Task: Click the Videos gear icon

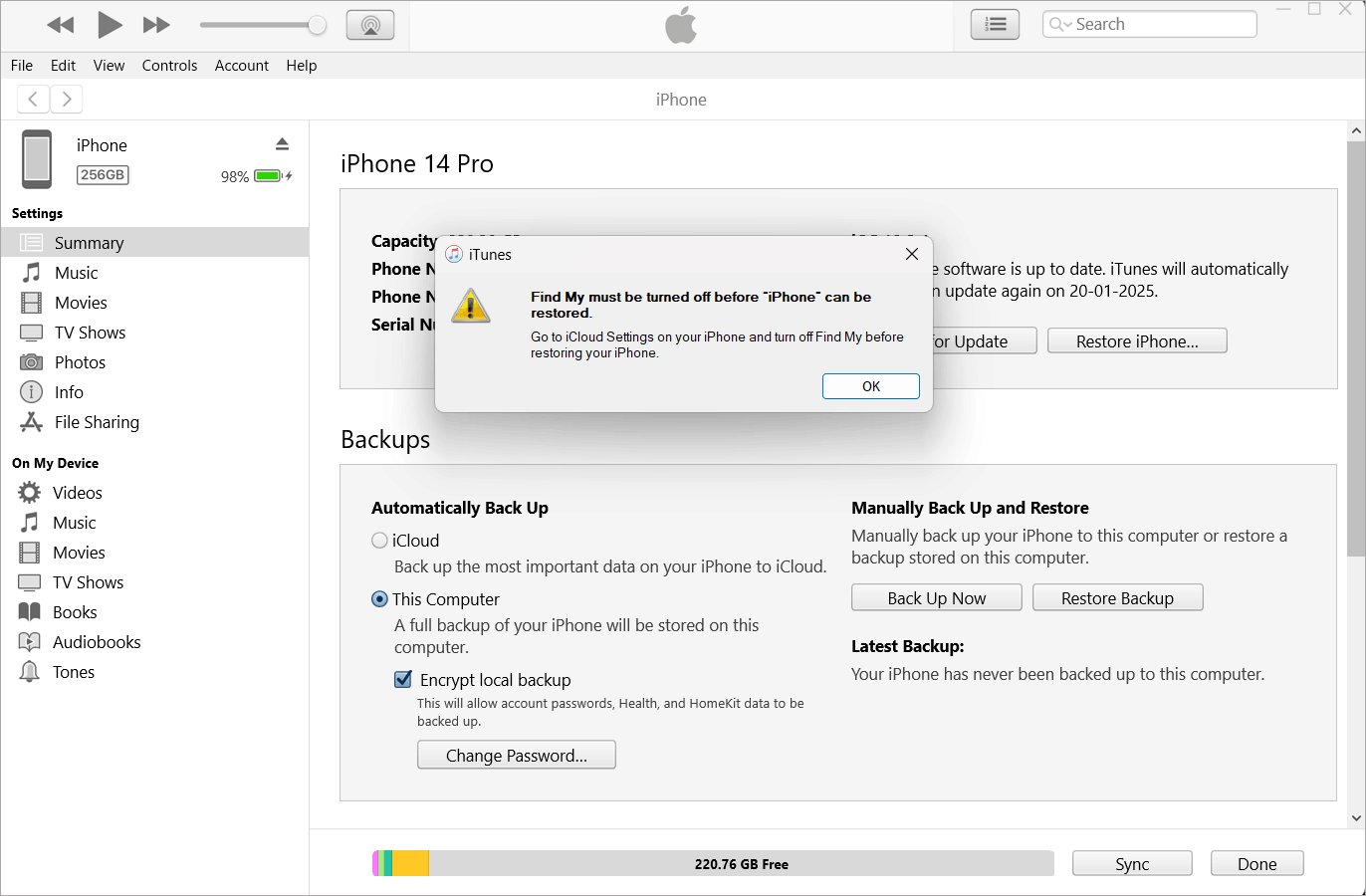Action: (x=30, y=492)
